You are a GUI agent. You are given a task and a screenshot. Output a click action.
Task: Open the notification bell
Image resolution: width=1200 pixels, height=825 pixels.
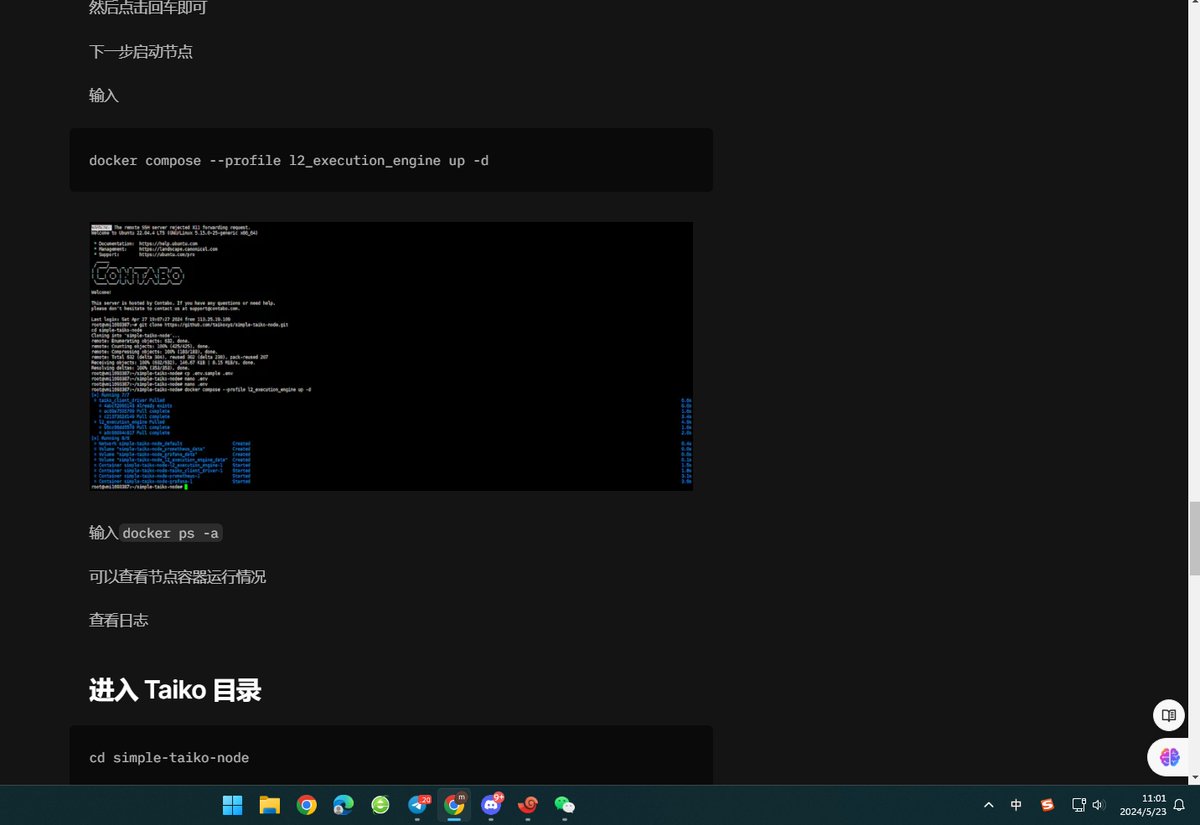coord(1179,805)
